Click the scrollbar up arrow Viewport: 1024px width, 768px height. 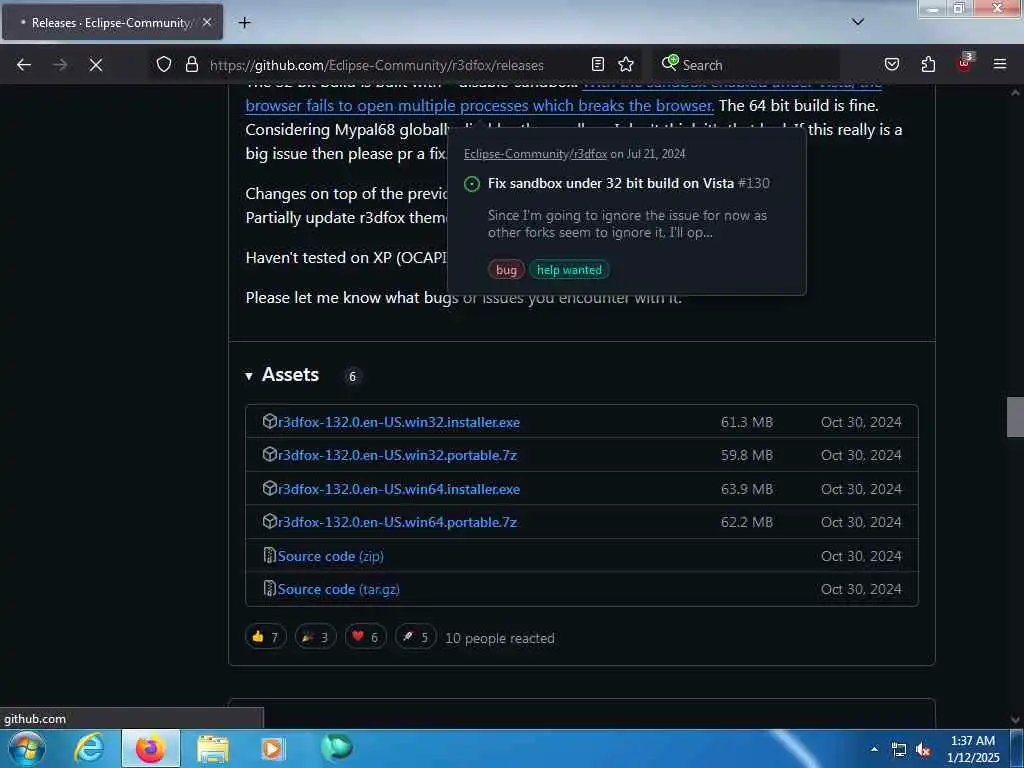click(x=1015, y=93)
